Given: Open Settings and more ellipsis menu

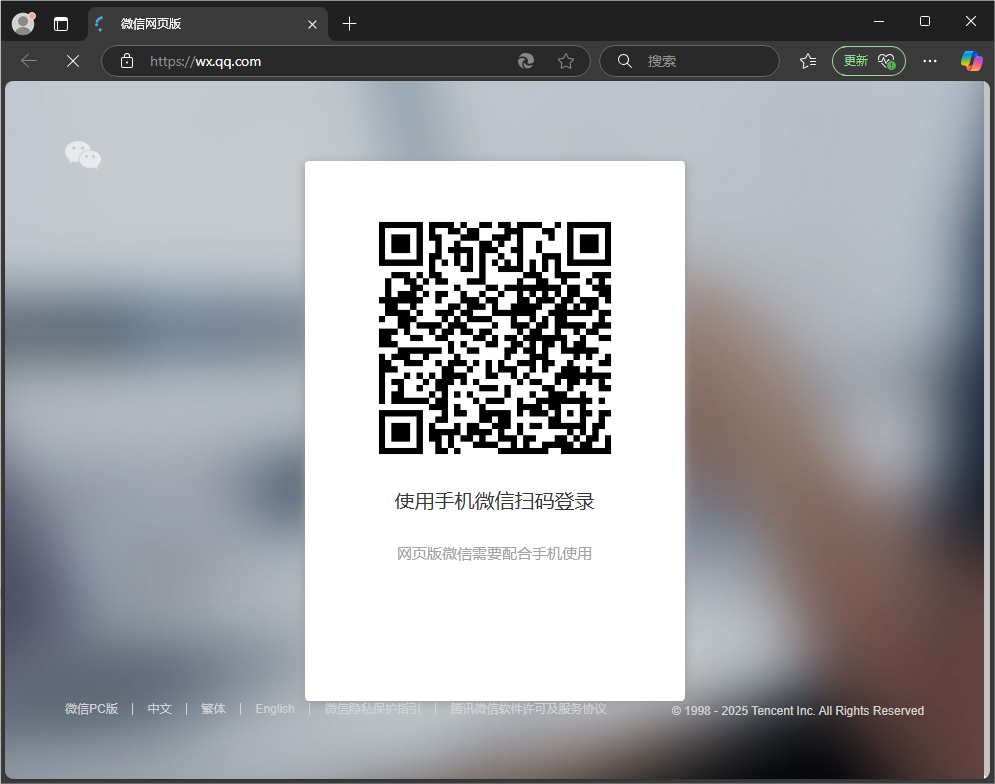Looking at the screenshot, I should [930, 61].
